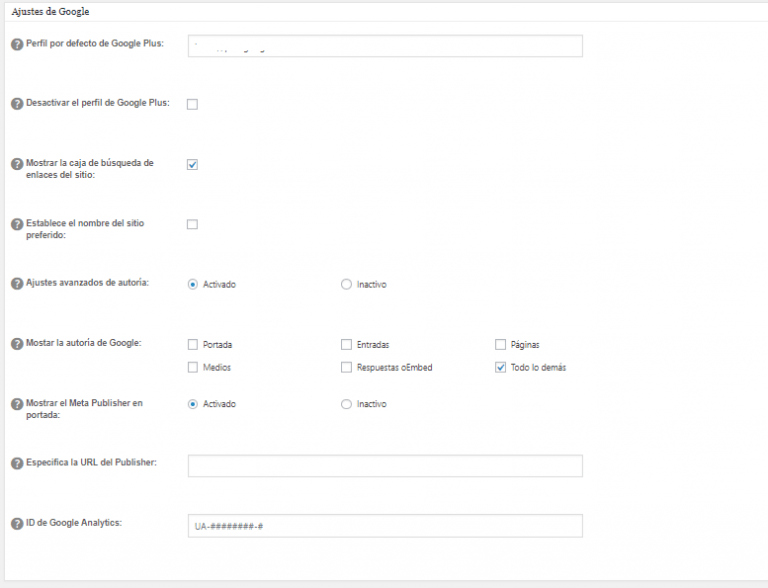Check the Portada checkbox
Viewport: 768px width, 588px height.
pos(193,345)
